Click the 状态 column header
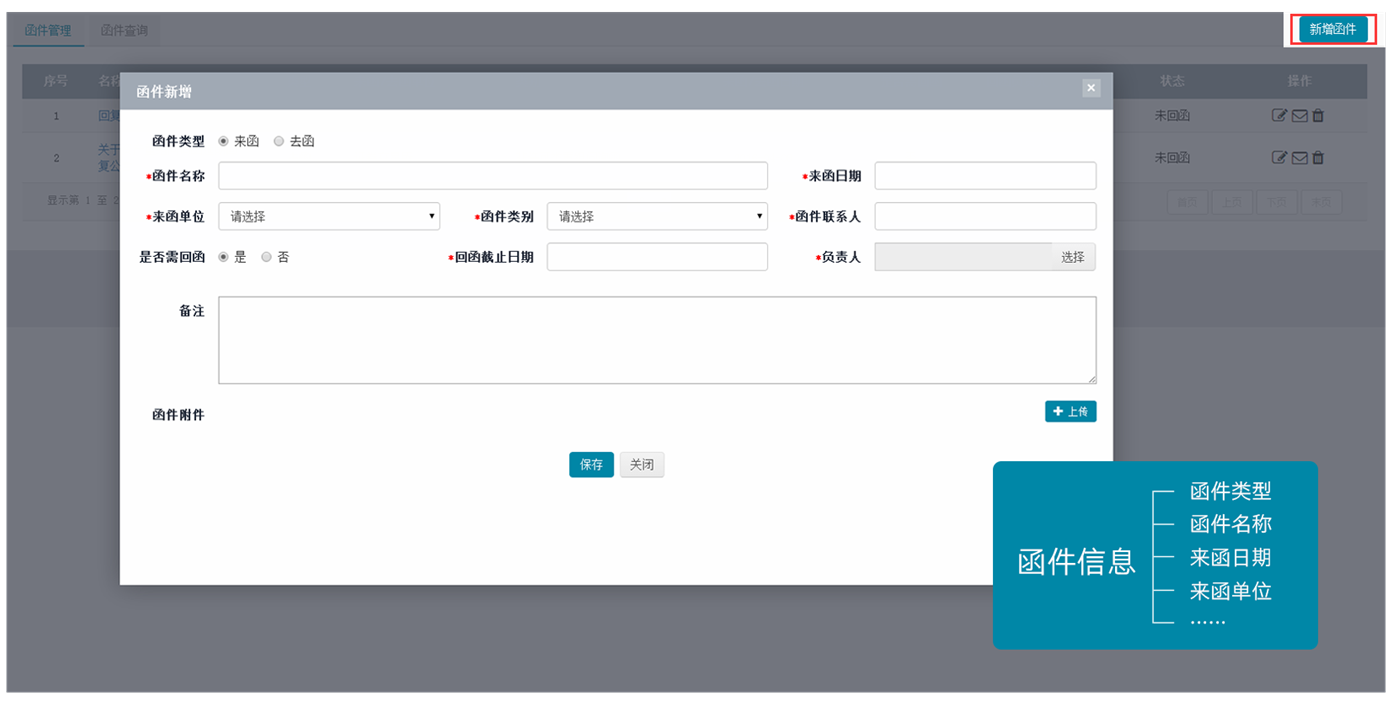Screen dimensions: 1399x705 pyautogui.click(x=1172, y=81)
